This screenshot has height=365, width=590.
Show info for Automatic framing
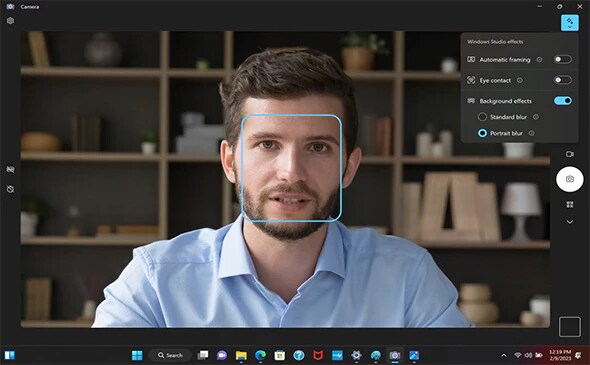click(x=539, y=59)
